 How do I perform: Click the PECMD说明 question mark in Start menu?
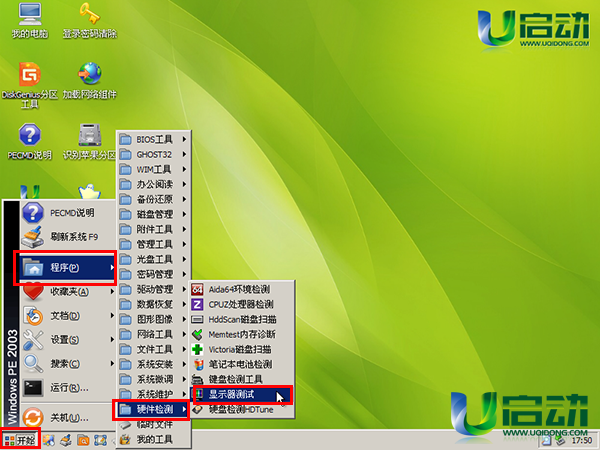[33, 213]
